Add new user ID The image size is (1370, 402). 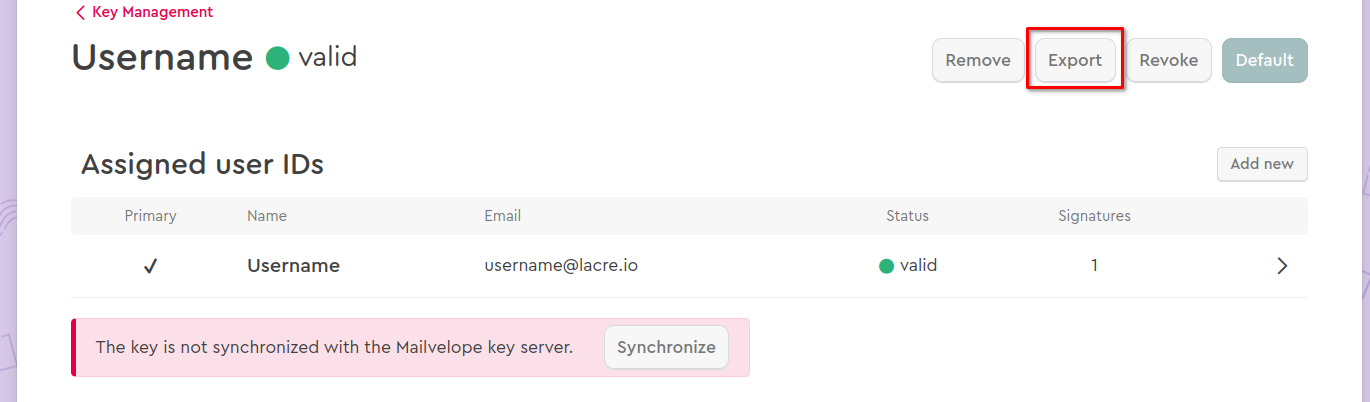1262,164
